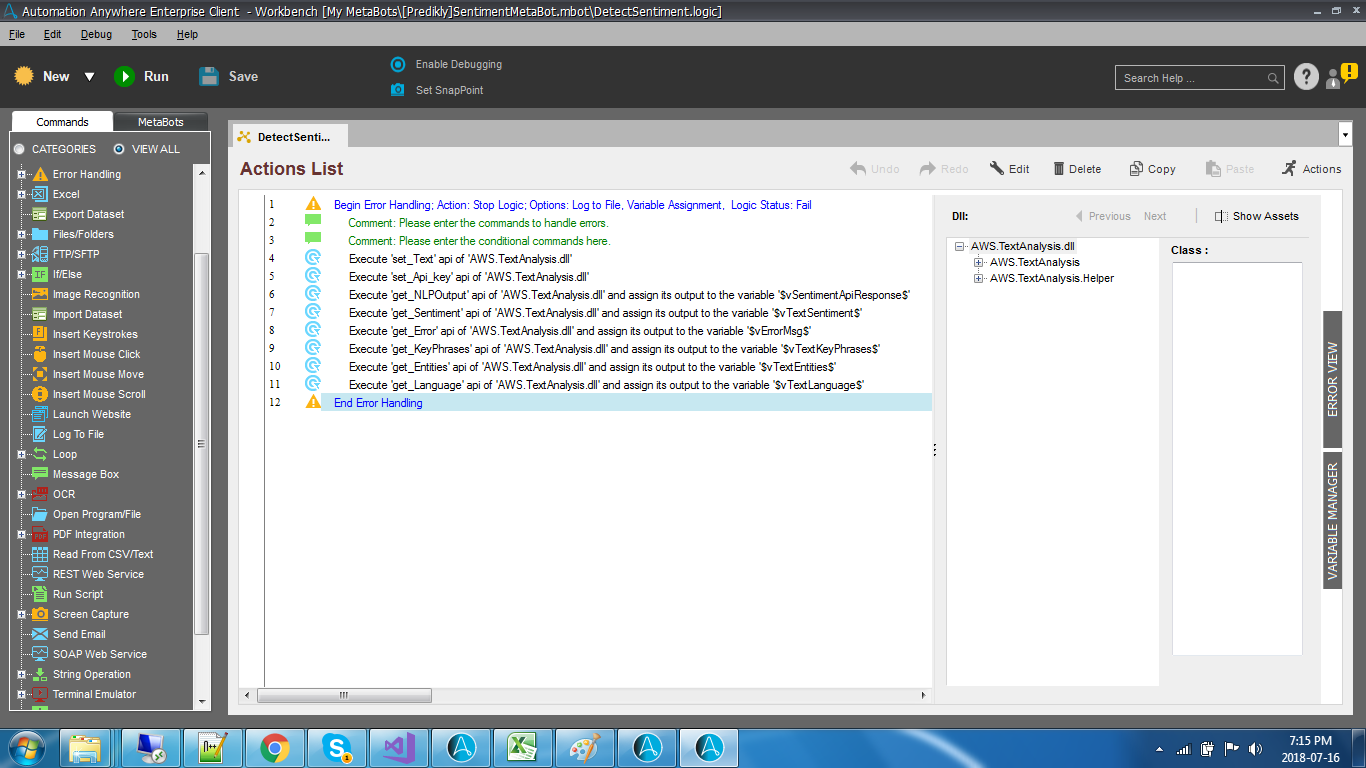Open the Windows Start menu

27,747
